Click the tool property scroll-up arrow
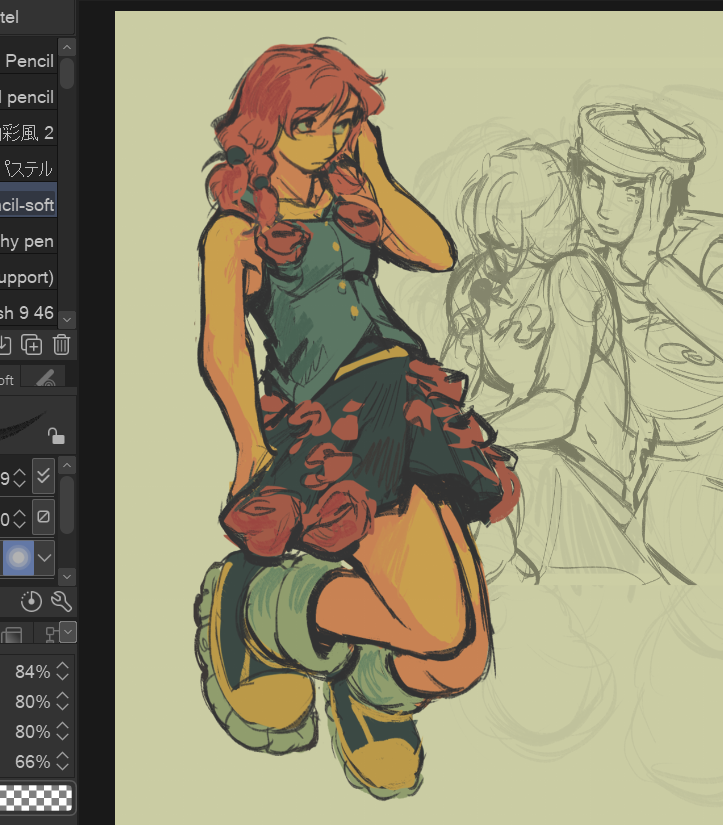 (x=67, y=465)
